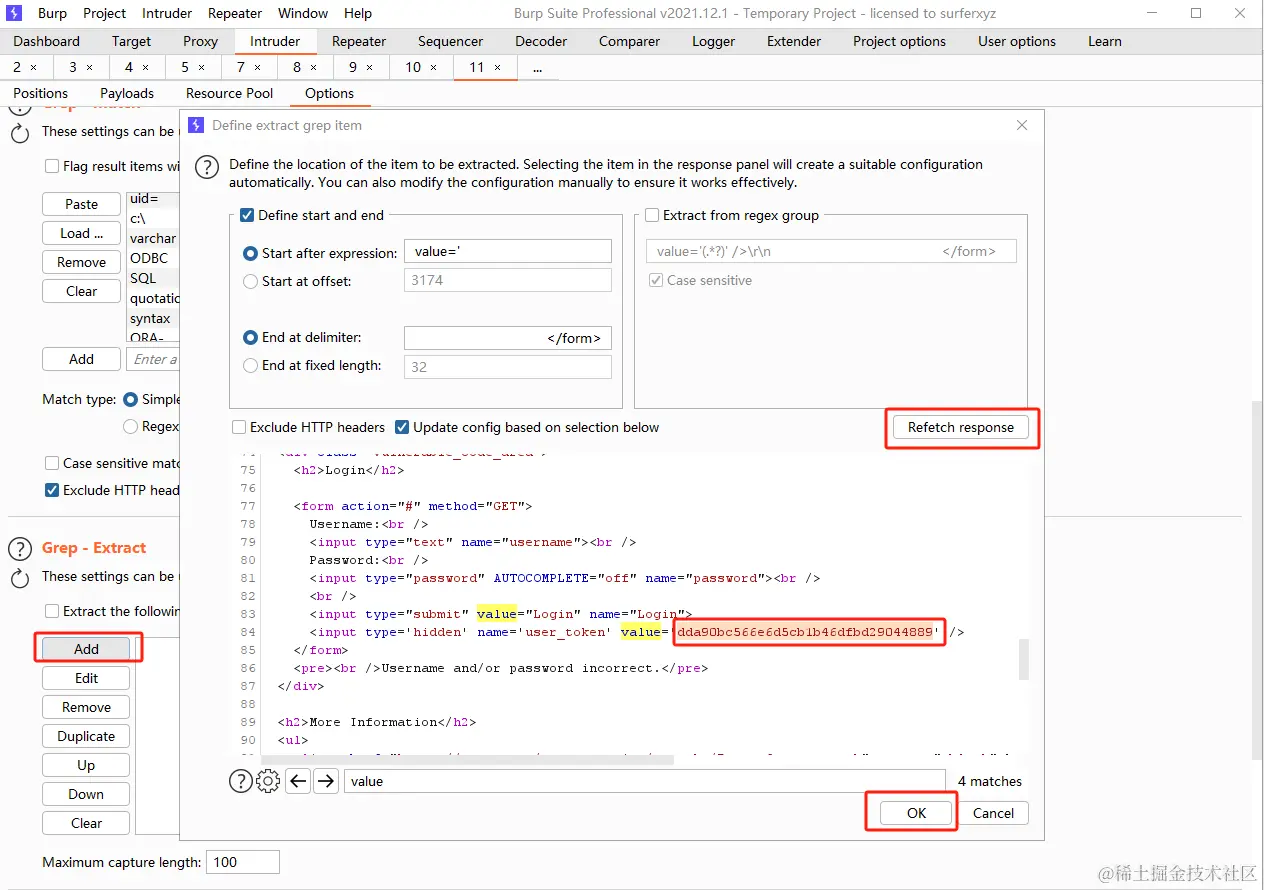Select Start at offset radio button
Viewport: 1264px width, 890px height.
point(251,281)
